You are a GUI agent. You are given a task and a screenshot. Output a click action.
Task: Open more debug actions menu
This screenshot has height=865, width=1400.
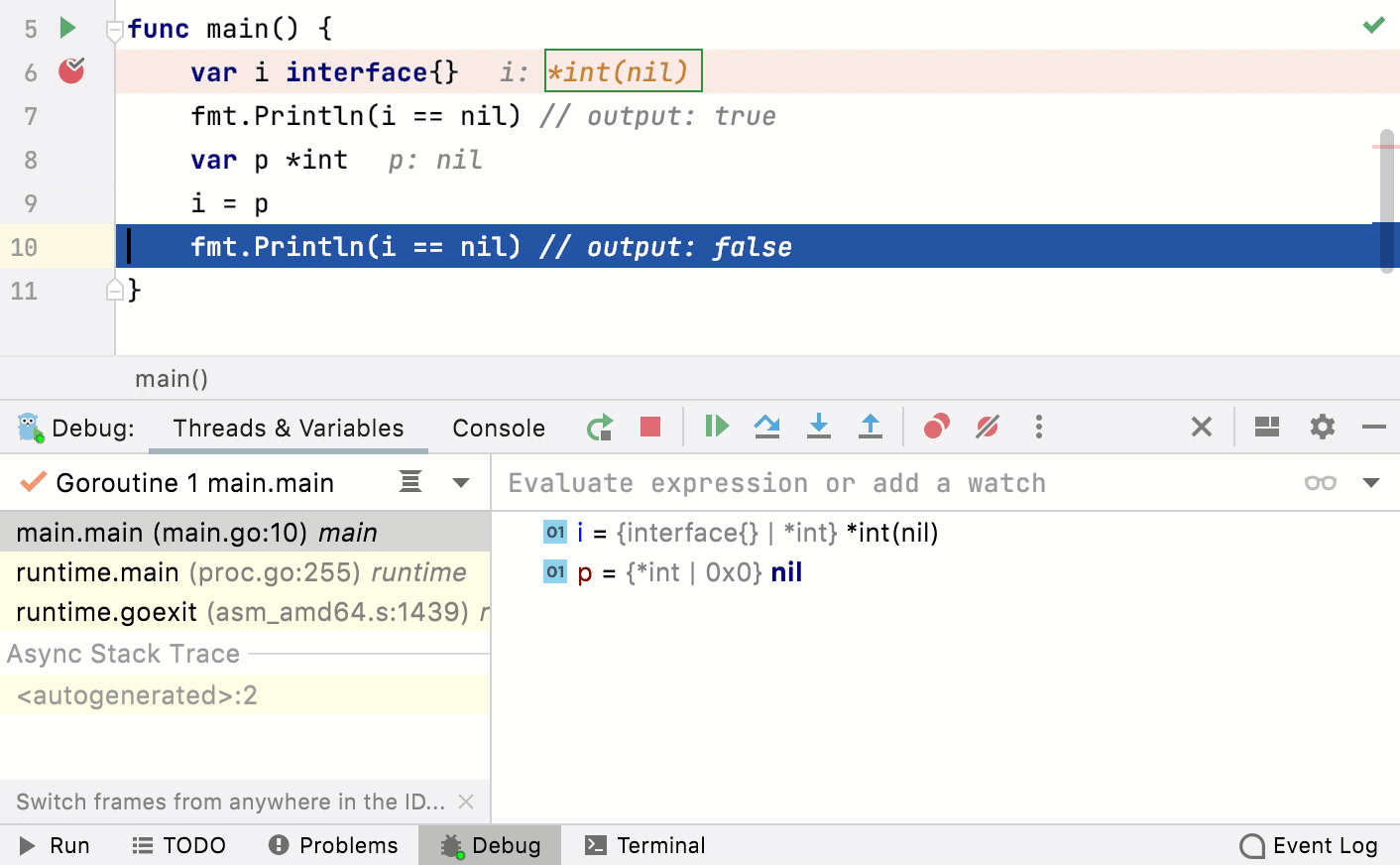[x=1039, y=427]
